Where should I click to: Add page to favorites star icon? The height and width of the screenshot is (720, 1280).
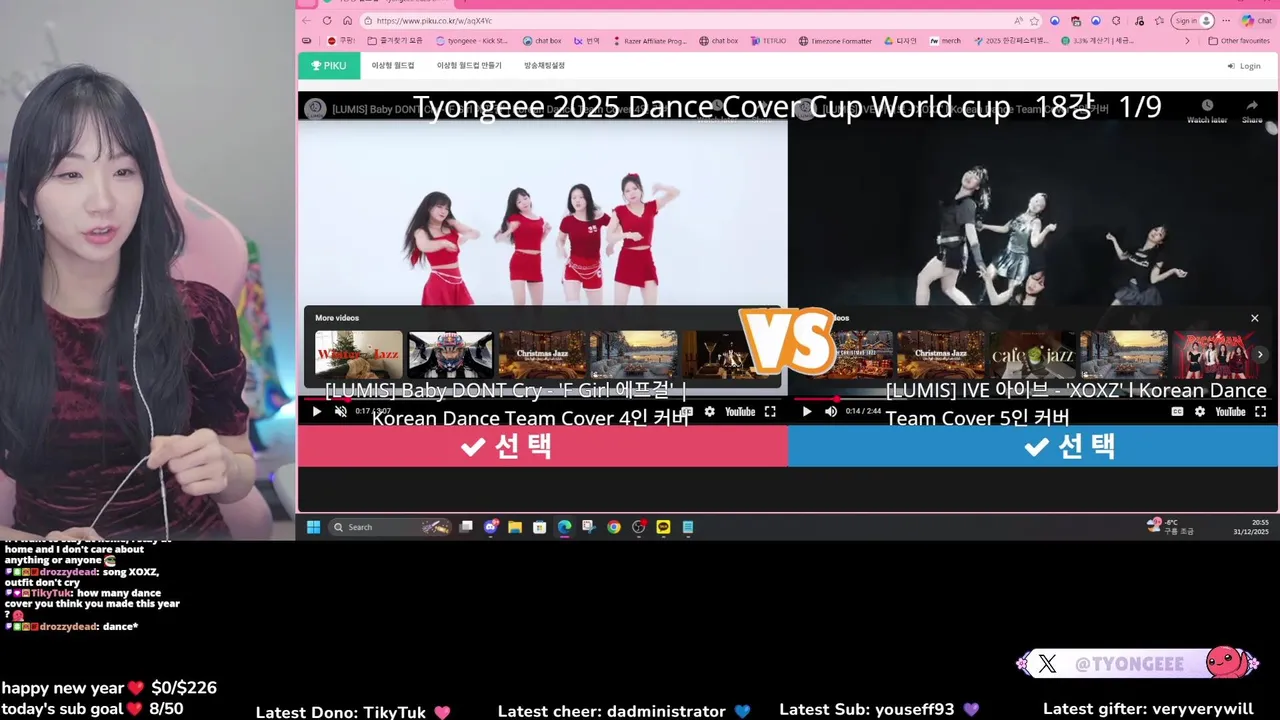pyautogui.click(x=1035, y=20)
